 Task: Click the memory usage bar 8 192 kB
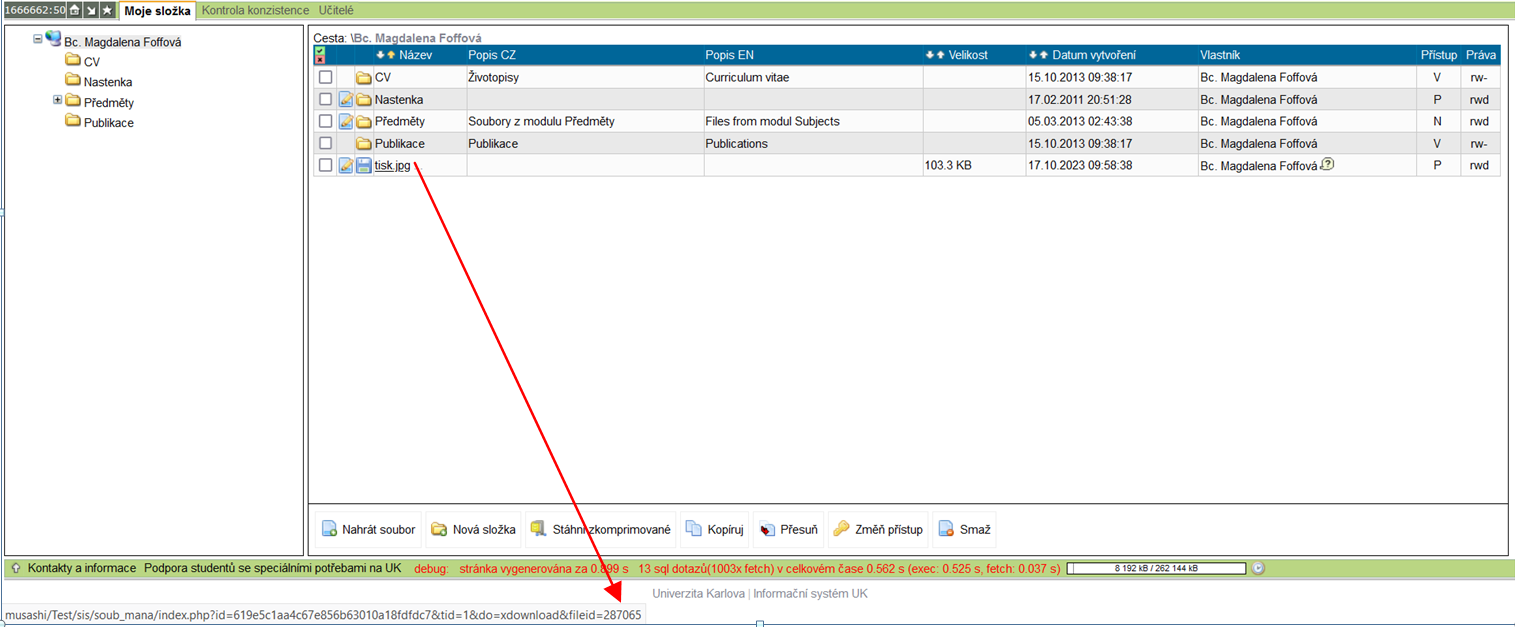click(1156, 568)
